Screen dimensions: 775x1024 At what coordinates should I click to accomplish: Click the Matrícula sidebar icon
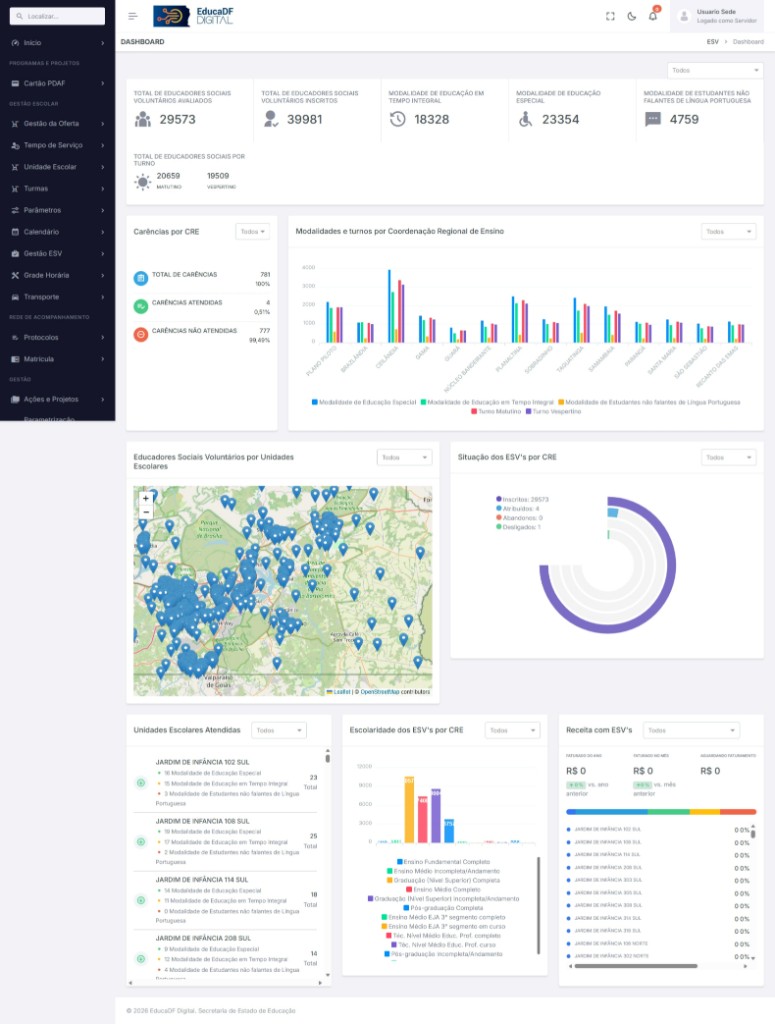pos(15,359)
